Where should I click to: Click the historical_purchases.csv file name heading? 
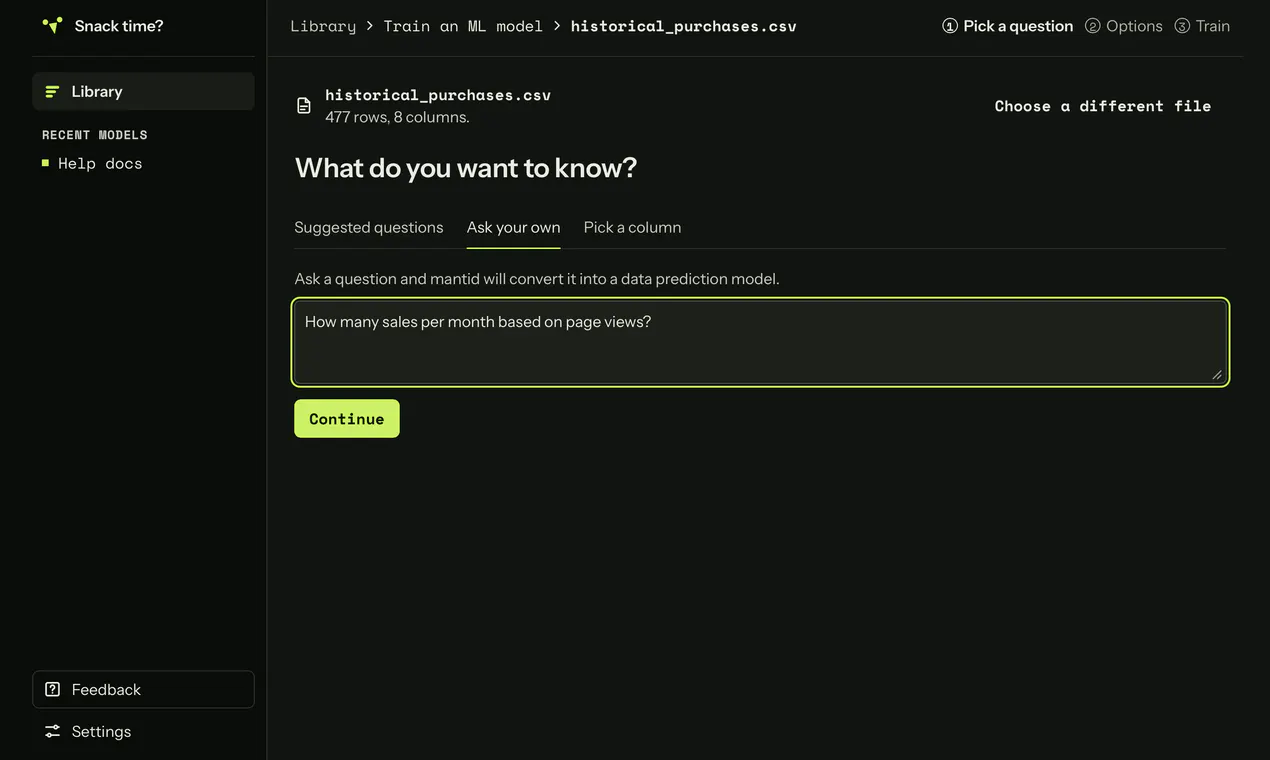(438, 95)
